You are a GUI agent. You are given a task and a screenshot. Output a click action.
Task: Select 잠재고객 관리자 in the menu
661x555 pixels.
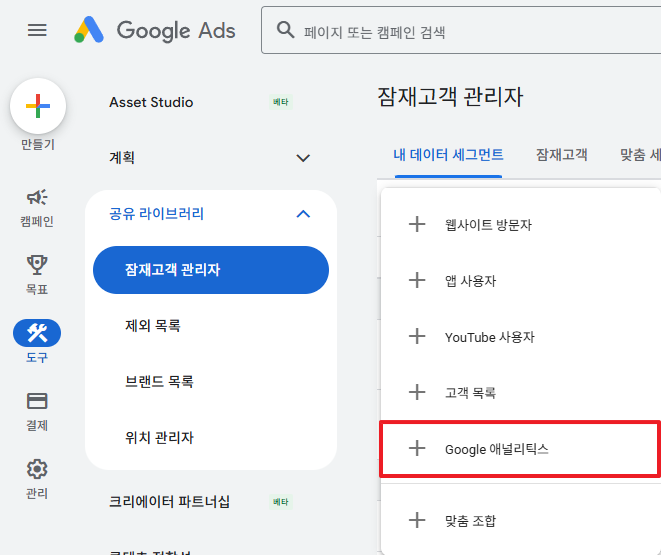(x=211, y=270)
